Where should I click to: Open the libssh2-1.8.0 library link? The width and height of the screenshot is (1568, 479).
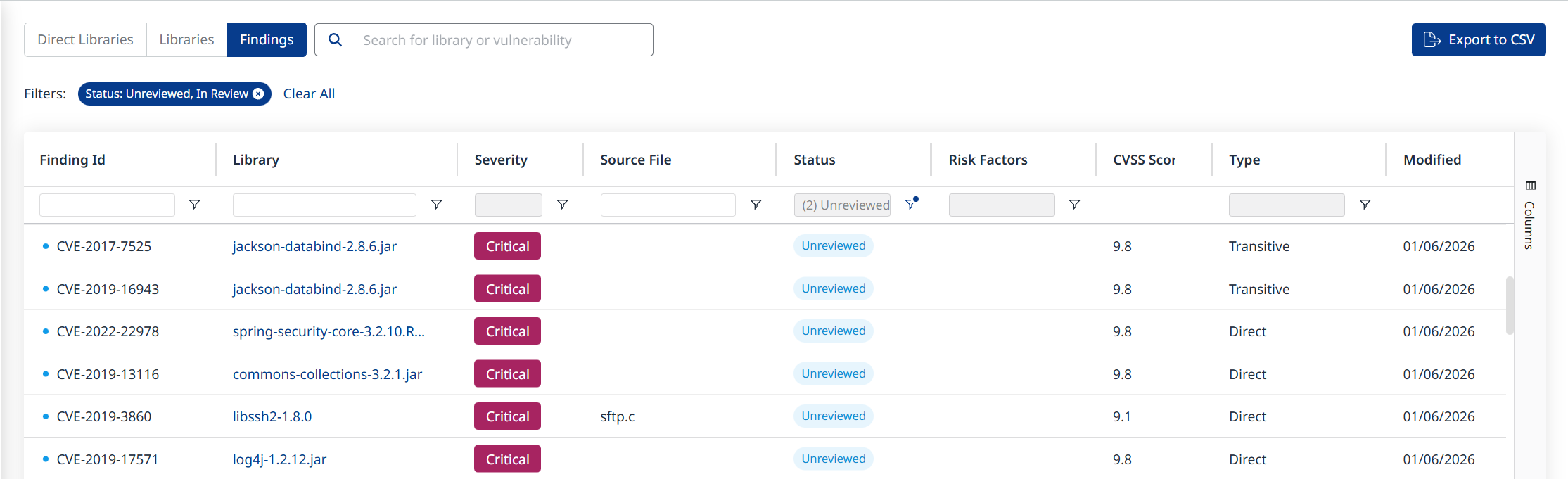pos(272,416)
